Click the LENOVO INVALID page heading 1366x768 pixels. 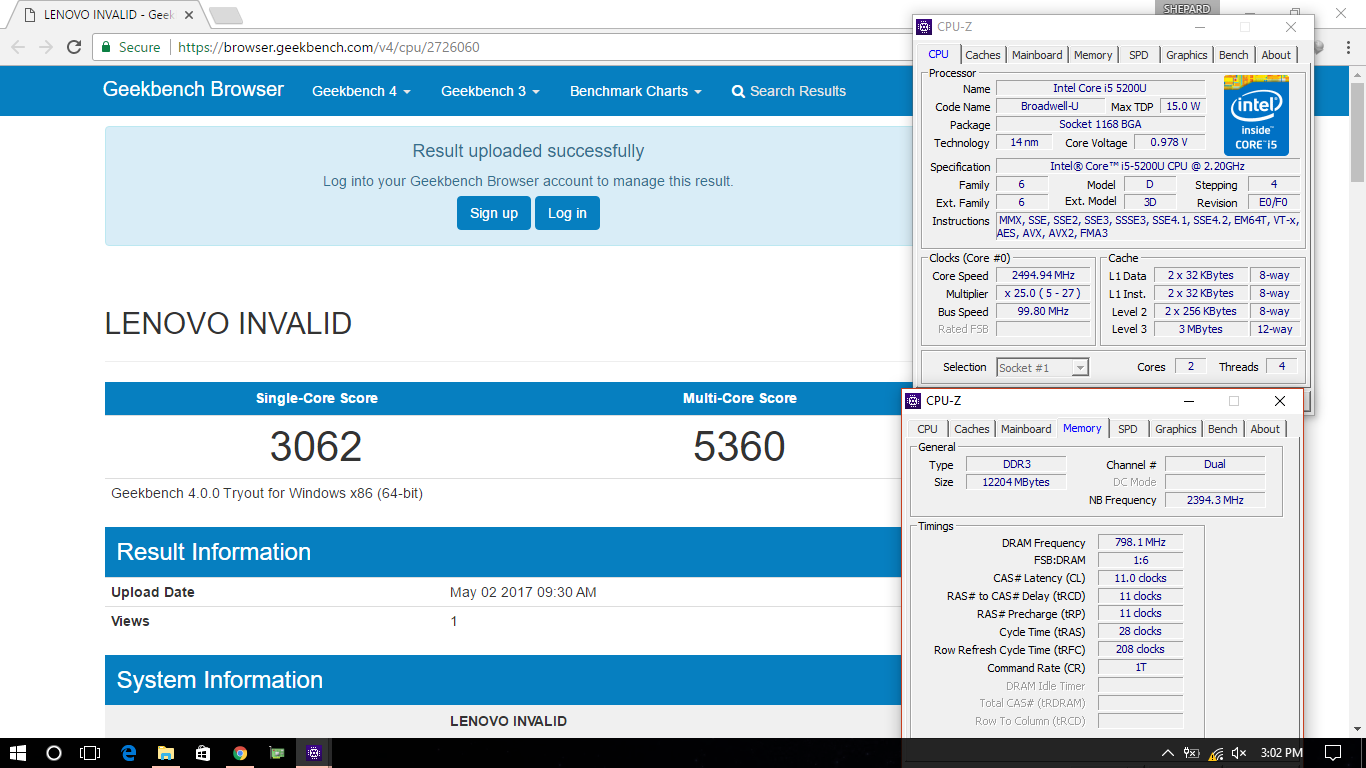click(228, 324)
